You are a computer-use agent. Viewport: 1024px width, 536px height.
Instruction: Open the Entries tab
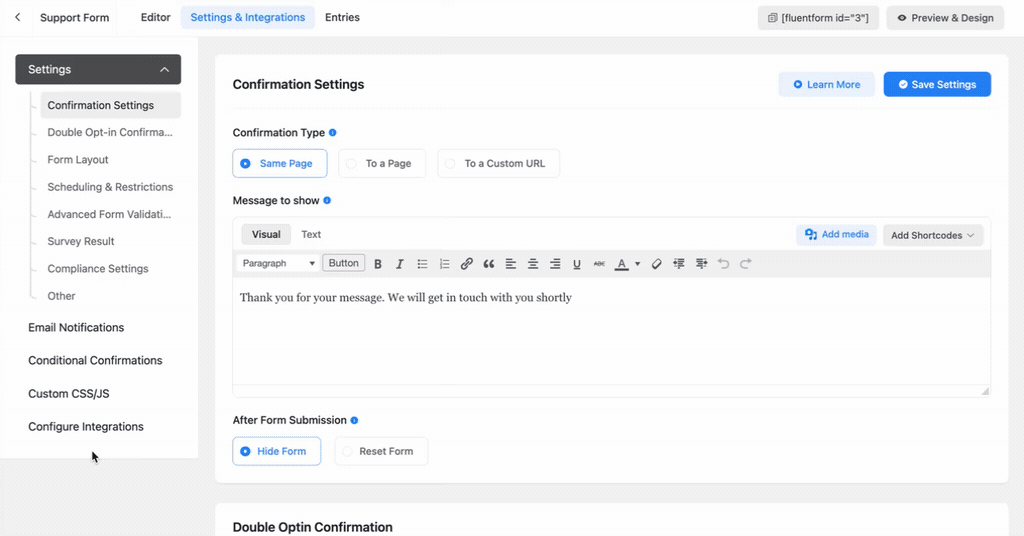pos(342,18)
